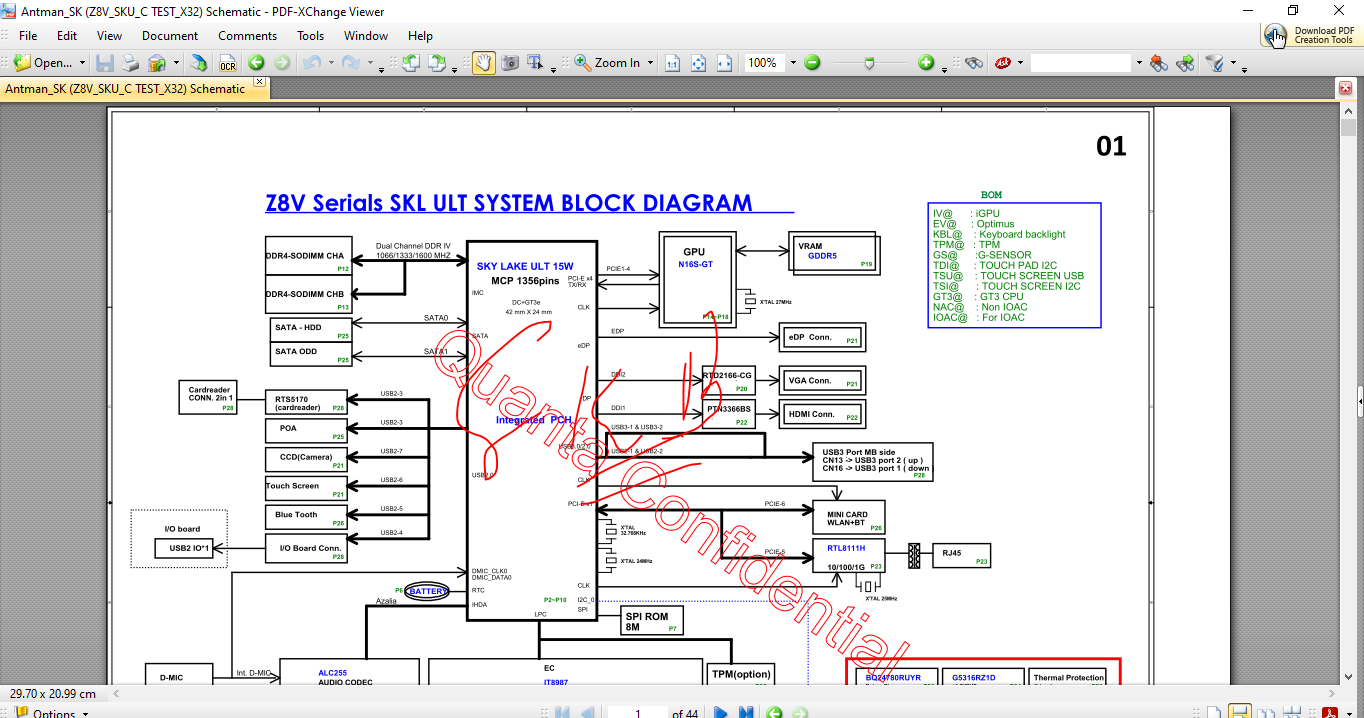Open the Find binoculars tool

(x=974, y=63)
